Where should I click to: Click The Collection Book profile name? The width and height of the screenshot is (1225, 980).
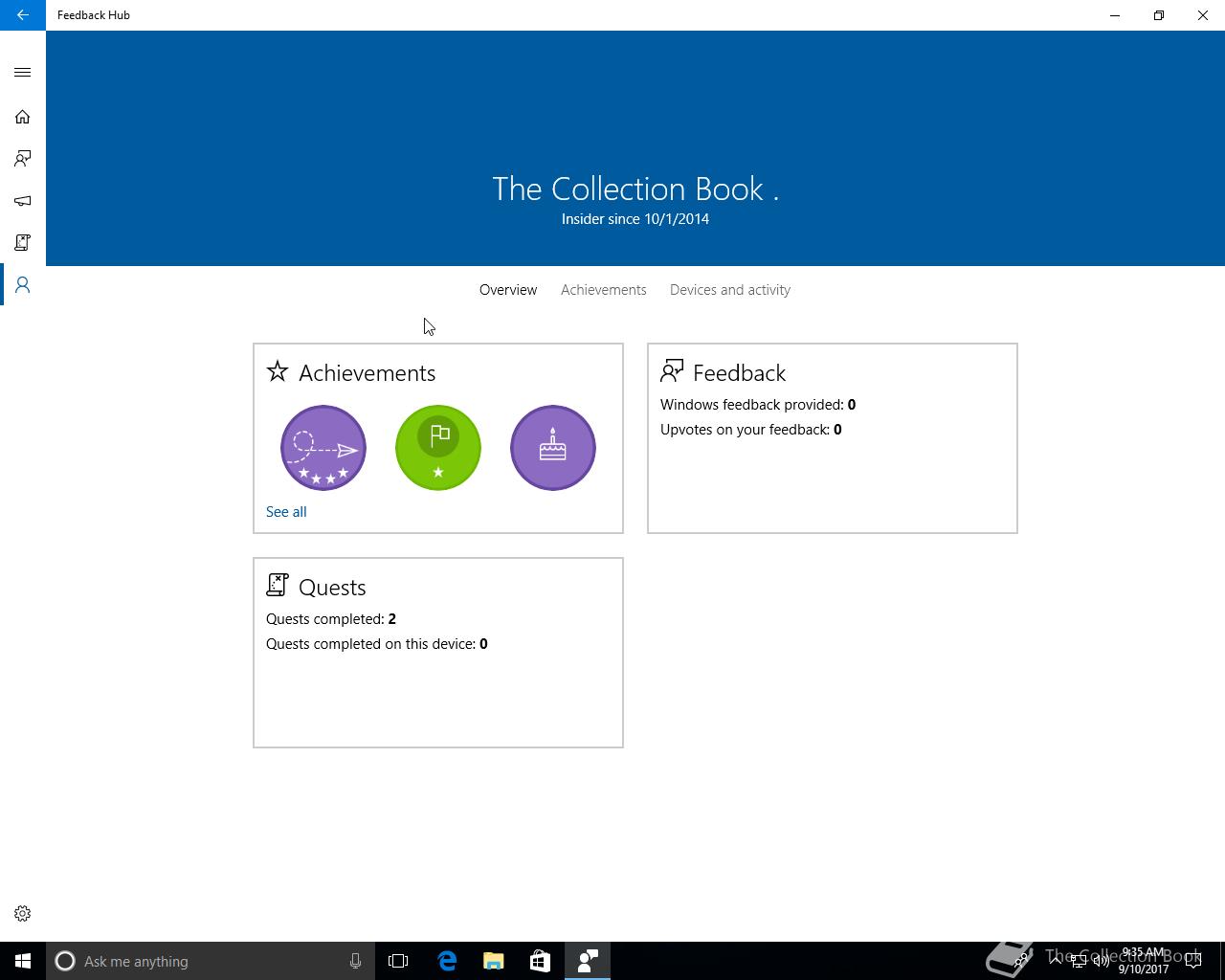point(635,189)
